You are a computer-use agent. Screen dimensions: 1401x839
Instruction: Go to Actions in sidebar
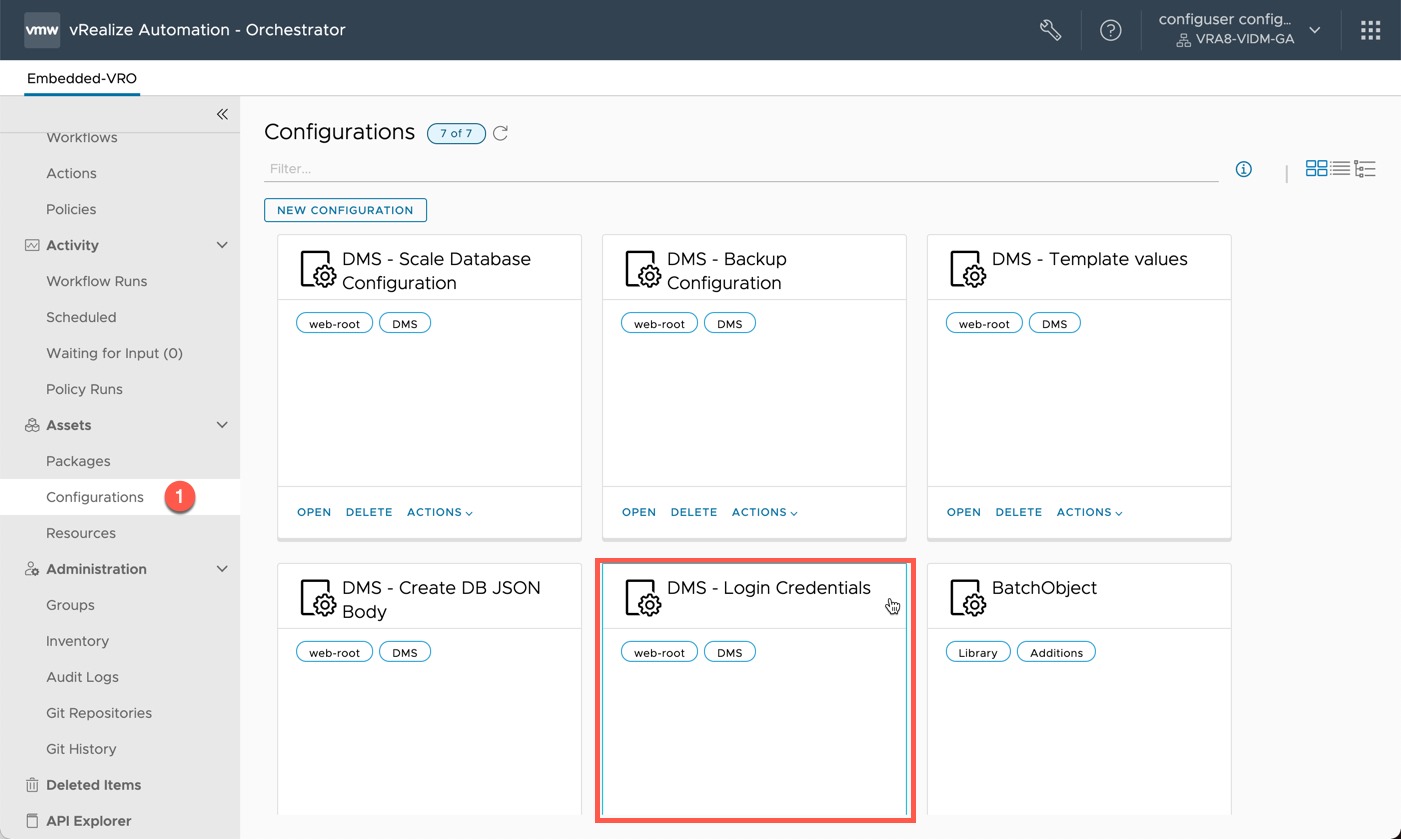click(71, 173)
